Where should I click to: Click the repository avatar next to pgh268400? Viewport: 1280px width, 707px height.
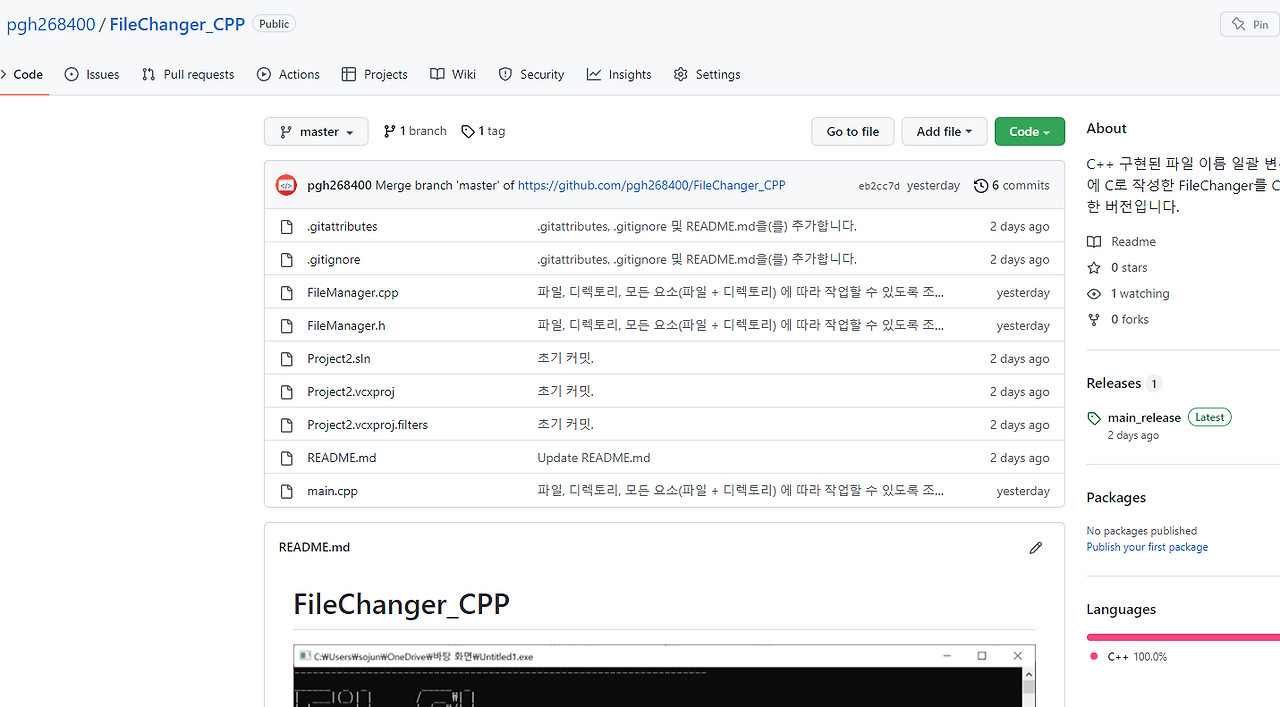286,185
